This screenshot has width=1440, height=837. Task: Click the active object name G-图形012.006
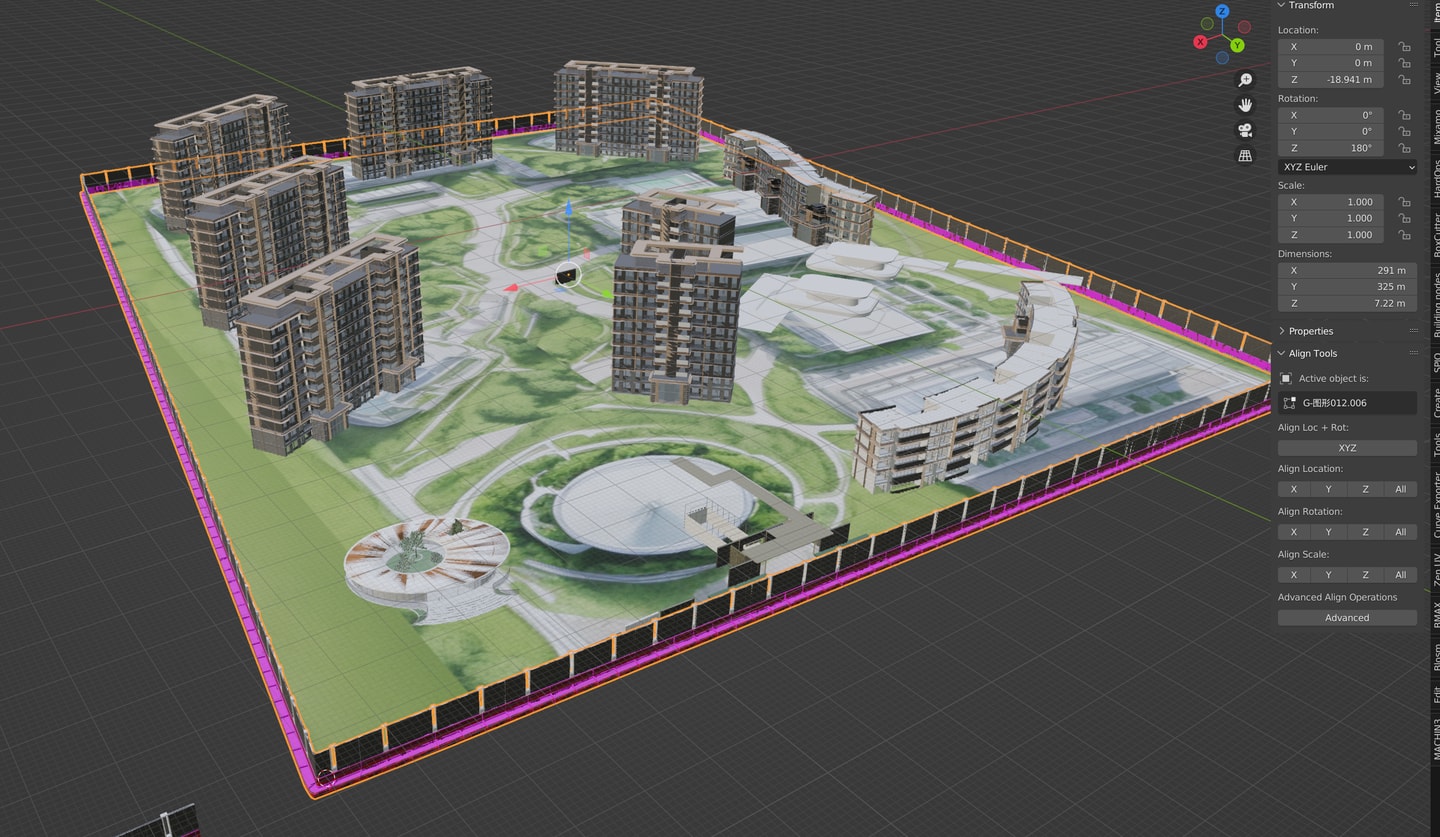click(x=1334, y=403)
